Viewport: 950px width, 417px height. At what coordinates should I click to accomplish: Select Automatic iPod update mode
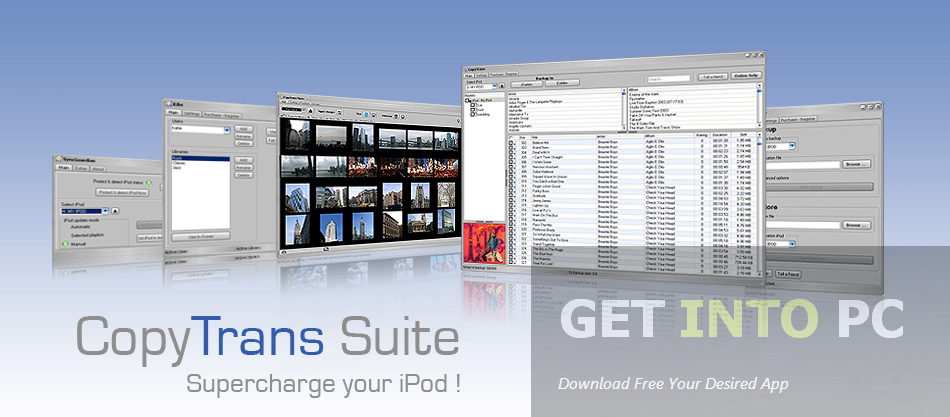click(80, 227)
